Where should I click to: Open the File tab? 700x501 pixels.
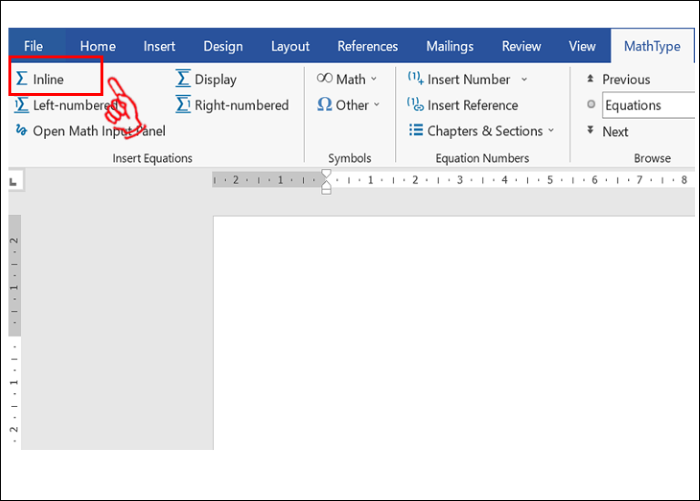(x=34, y=46)
